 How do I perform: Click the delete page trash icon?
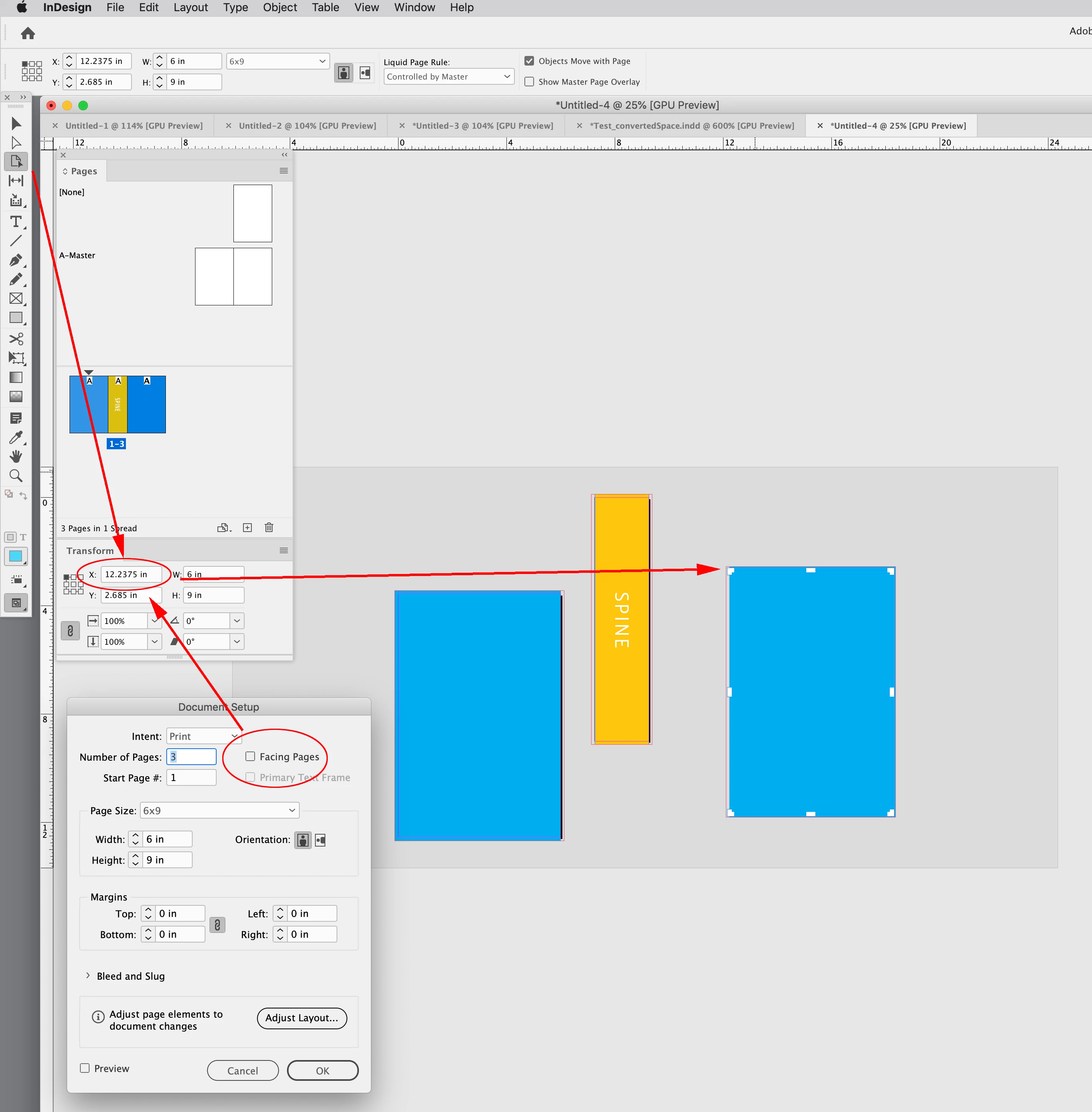point(269,528)
